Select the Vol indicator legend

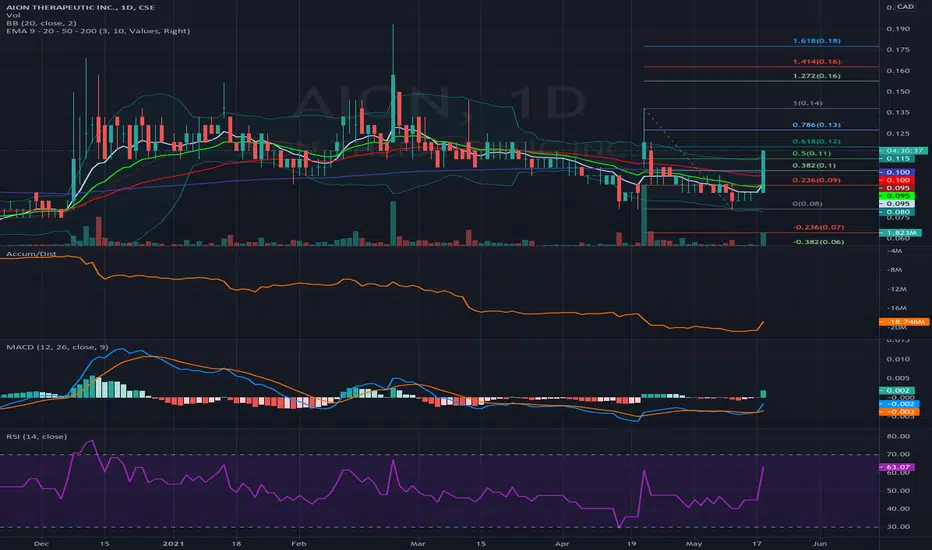(13, 15)
